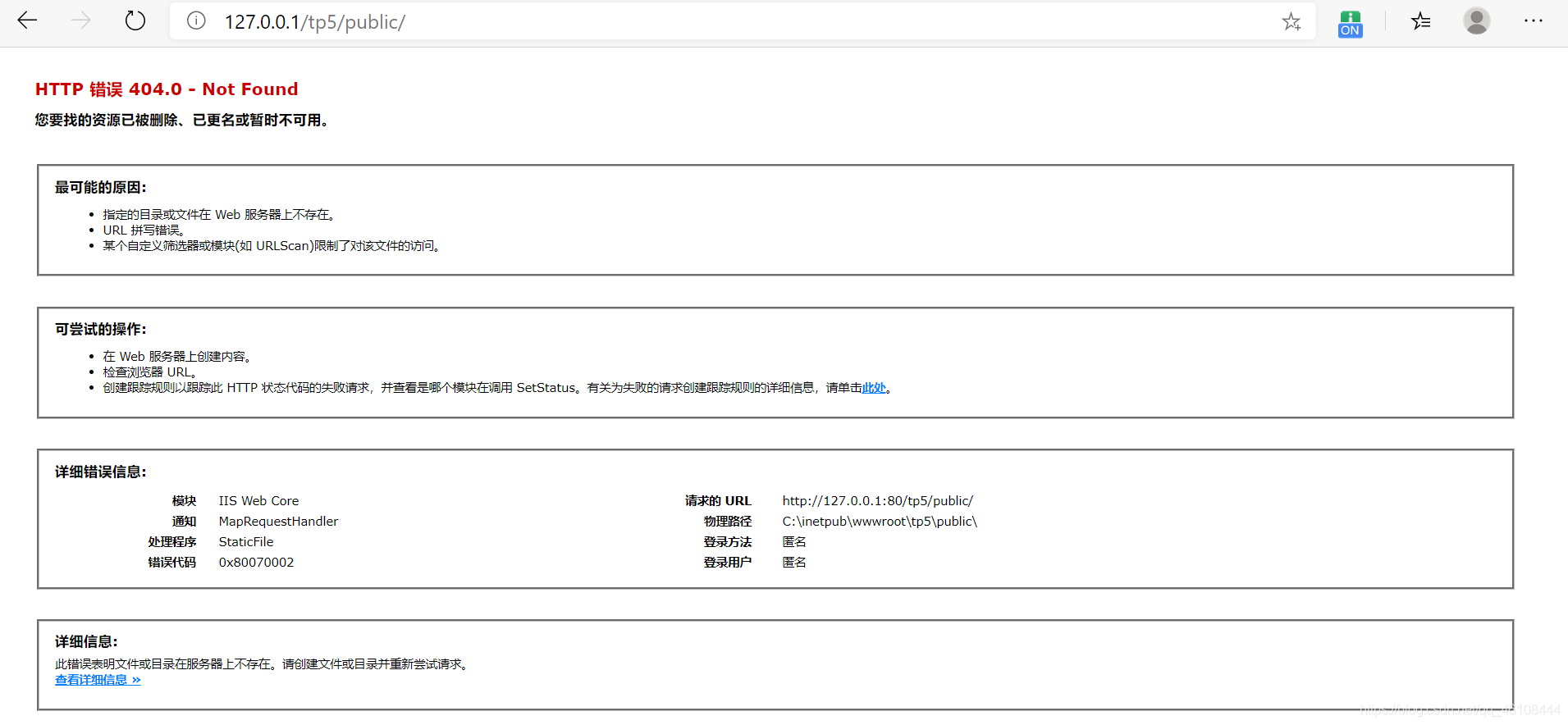Go back to the previous page
Screen dimensions: 1568x725
[x=27, y=21]
